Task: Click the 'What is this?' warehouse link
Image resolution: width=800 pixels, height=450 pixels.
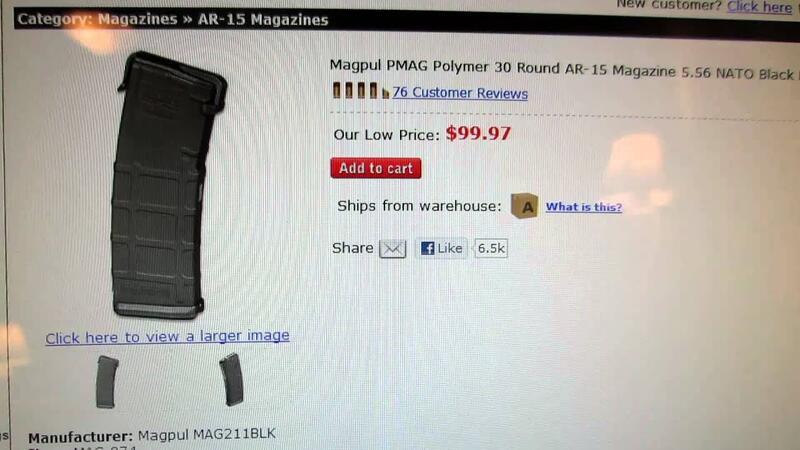Action: click(x=584, y=207)
